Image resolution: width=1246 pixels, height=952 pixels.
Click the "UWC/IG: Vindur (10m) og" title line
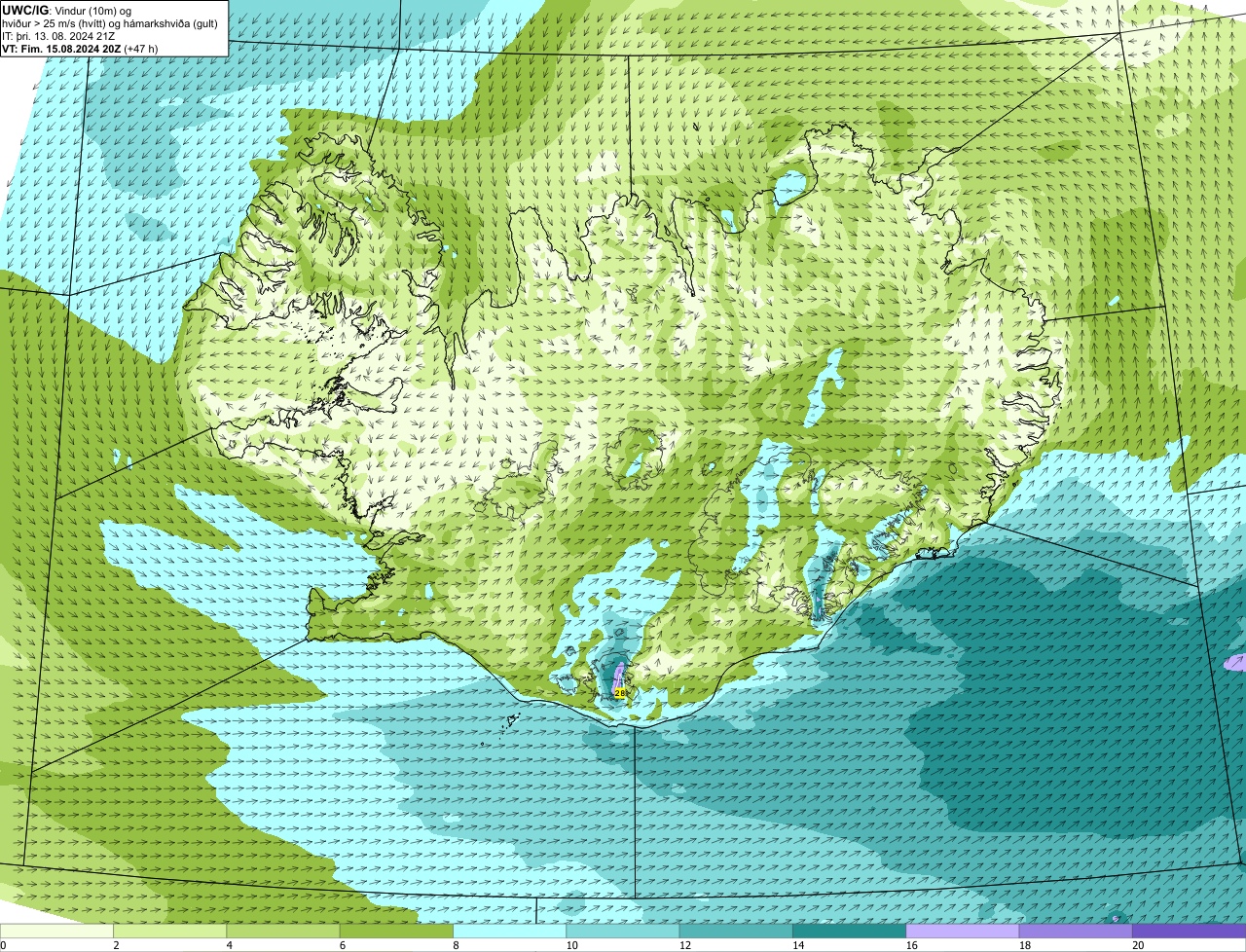tap(67, 10)
